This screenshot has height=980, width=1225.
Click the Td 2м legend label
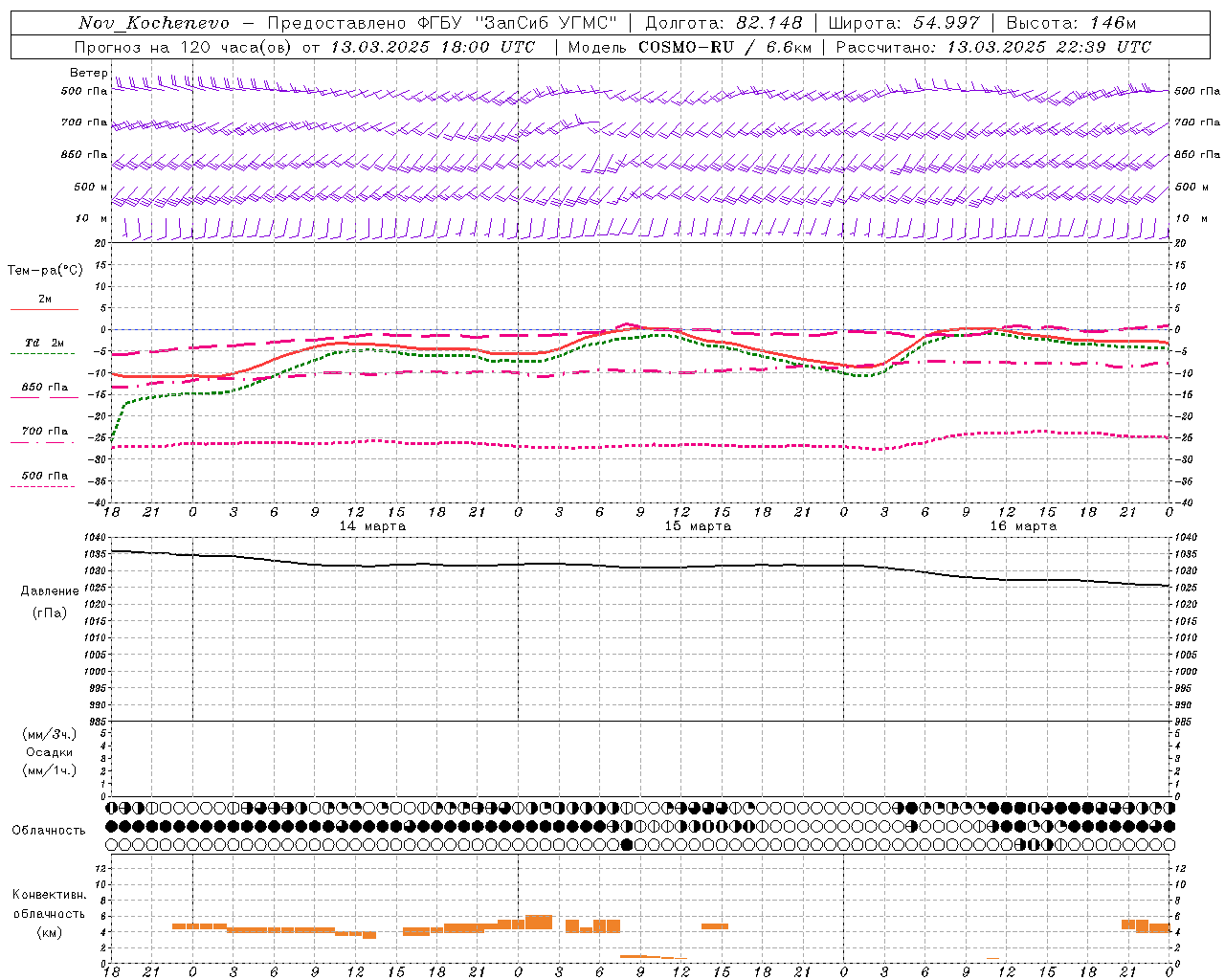point(45,343)
